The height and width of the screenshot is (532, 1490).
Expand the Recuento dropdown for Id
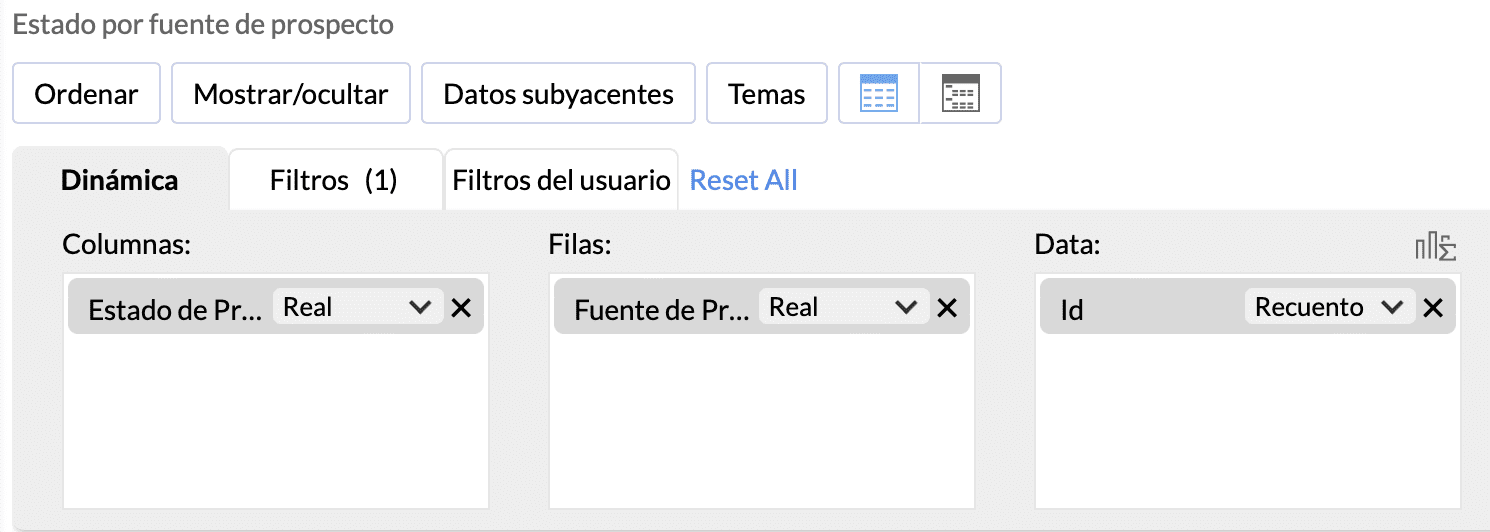1329,307
